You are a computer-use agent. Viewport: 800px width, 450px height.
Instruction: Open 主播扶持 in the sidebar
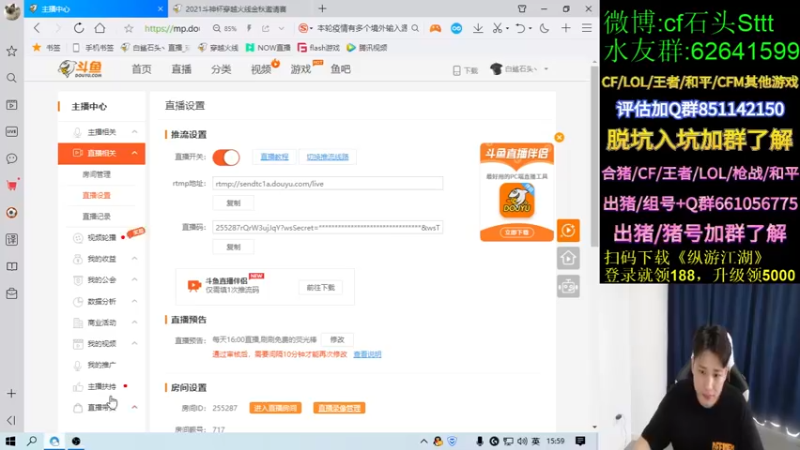102,386
